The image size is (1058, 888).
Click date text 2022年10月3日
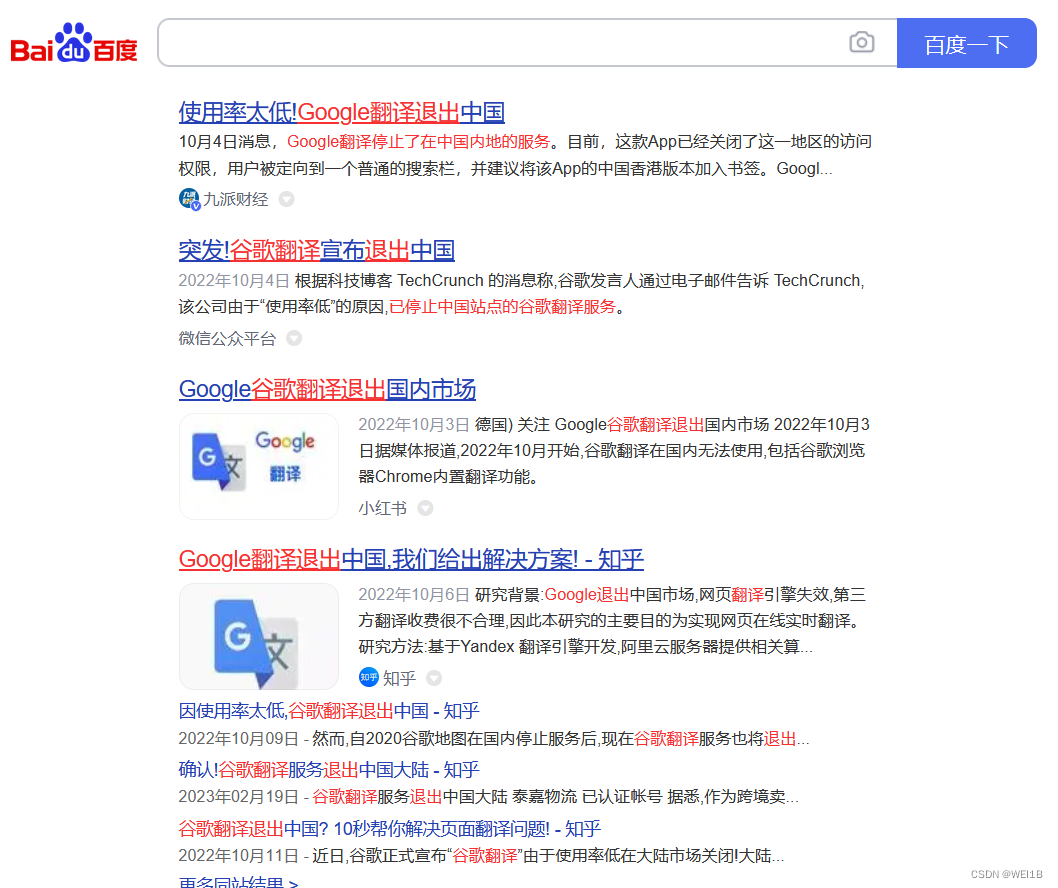[414, 424]
